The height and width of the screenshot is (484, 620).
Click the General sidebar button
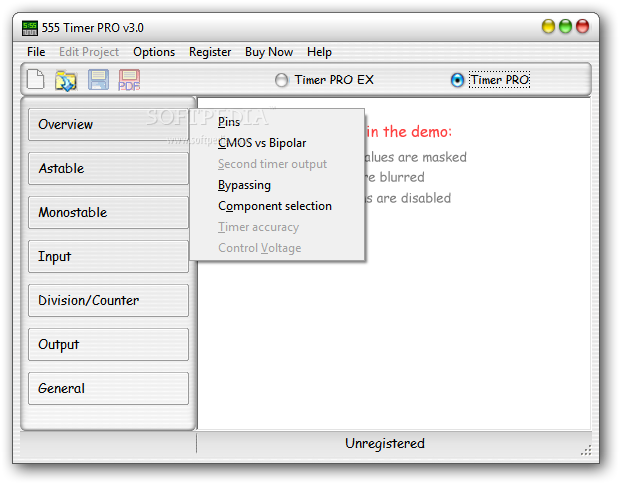pos(108,388)
